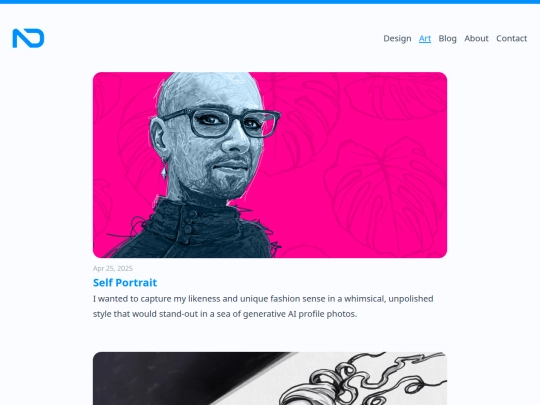Select the underlined Art nav link
540x405 pixels.
pos(425,39)
